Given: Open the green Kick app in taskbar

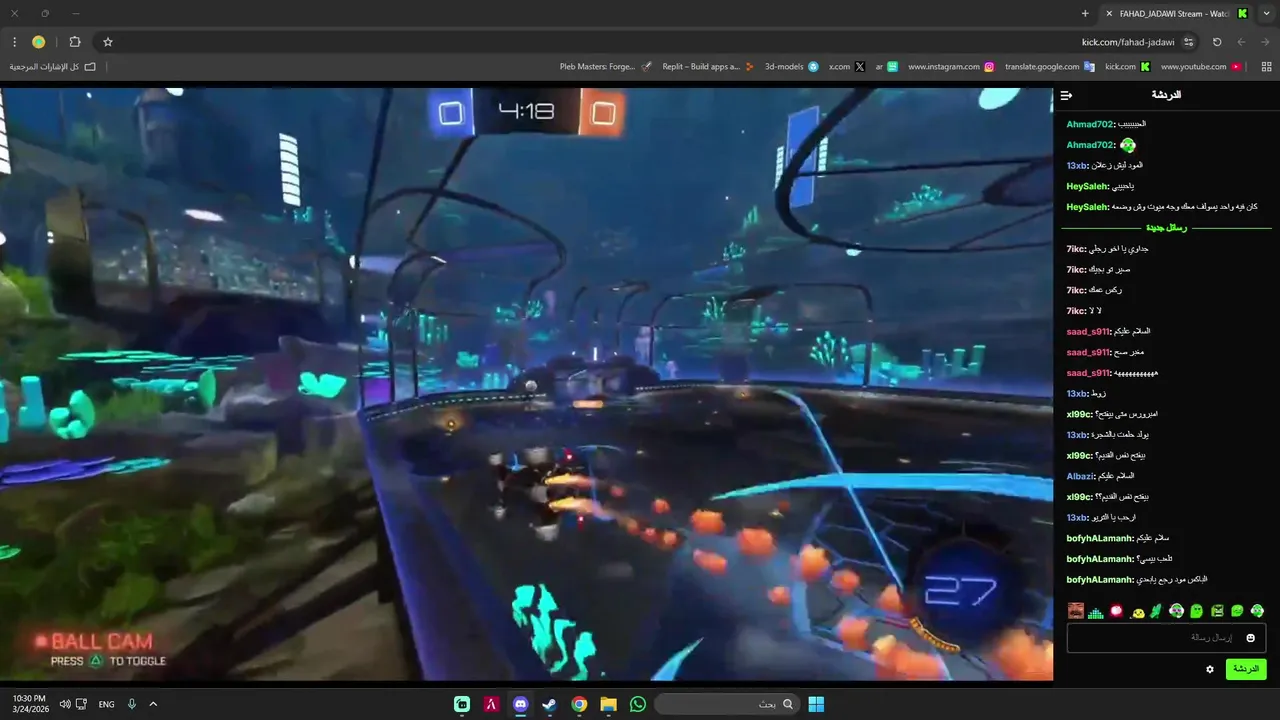Looking at the screenshot, I should (x=462, y=704).
